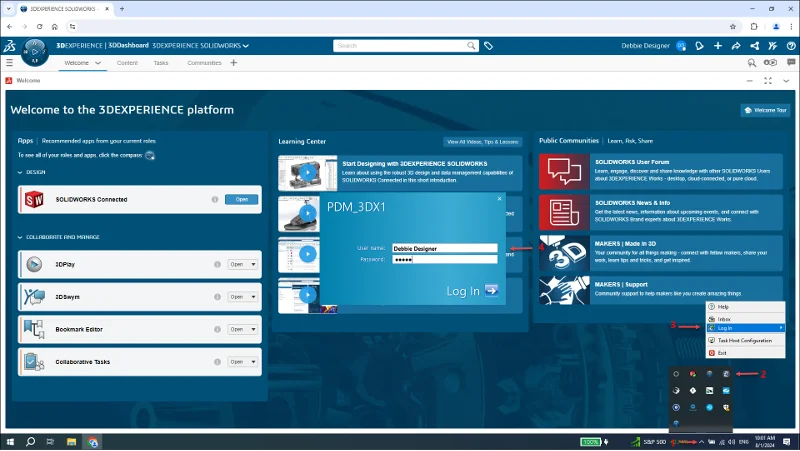The image size is (800, 451).
Task: Open the Help question mark icon in top bar
Action: [791, 46]
